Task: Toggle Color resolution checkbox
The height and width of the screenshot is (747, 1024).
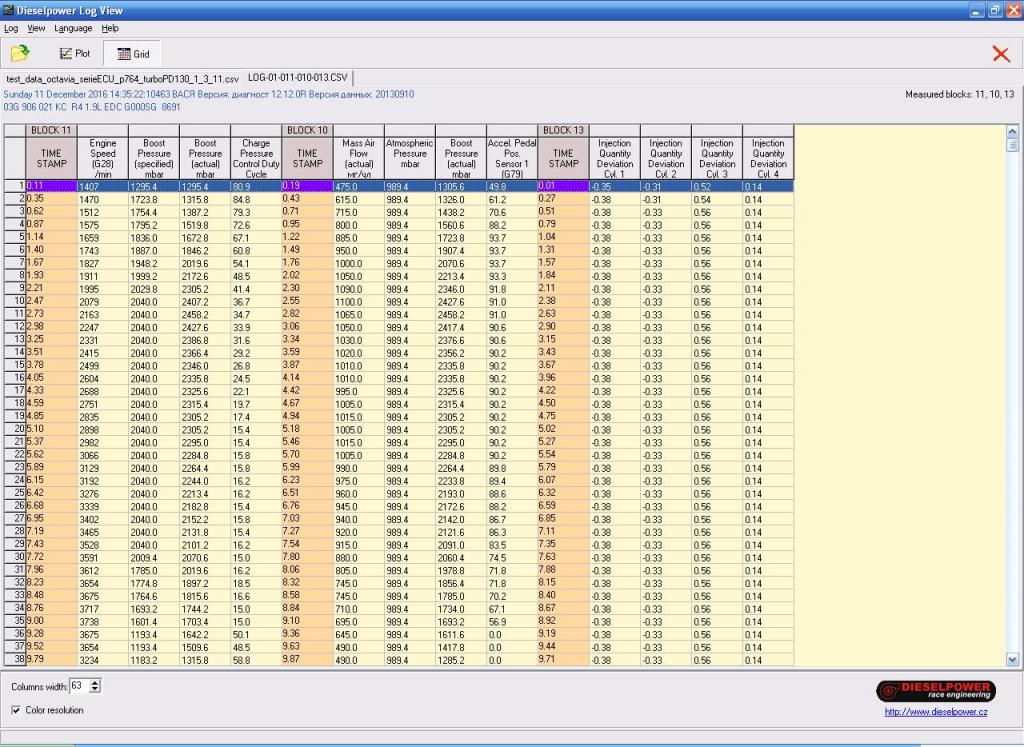Action: click(x=16, y=710)
